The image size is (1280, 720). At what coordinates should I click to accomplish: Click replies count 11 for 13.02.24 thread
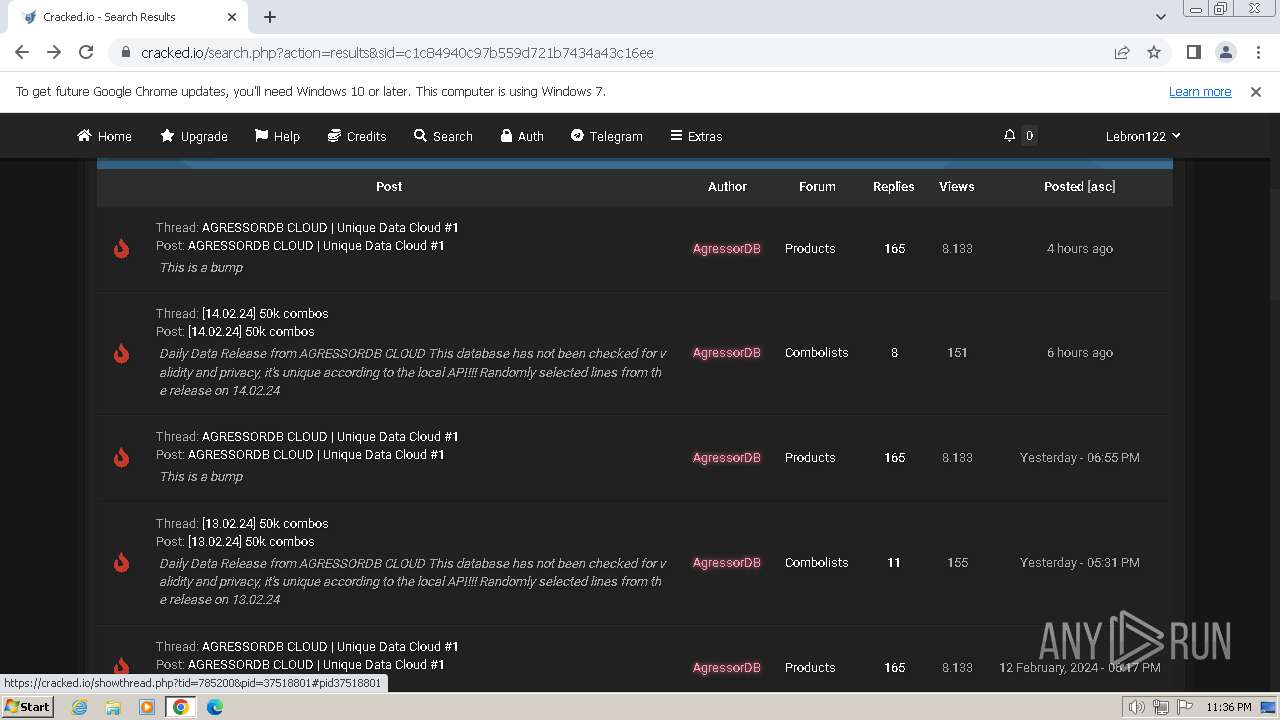pyautogui.click(x=894, y=562)
